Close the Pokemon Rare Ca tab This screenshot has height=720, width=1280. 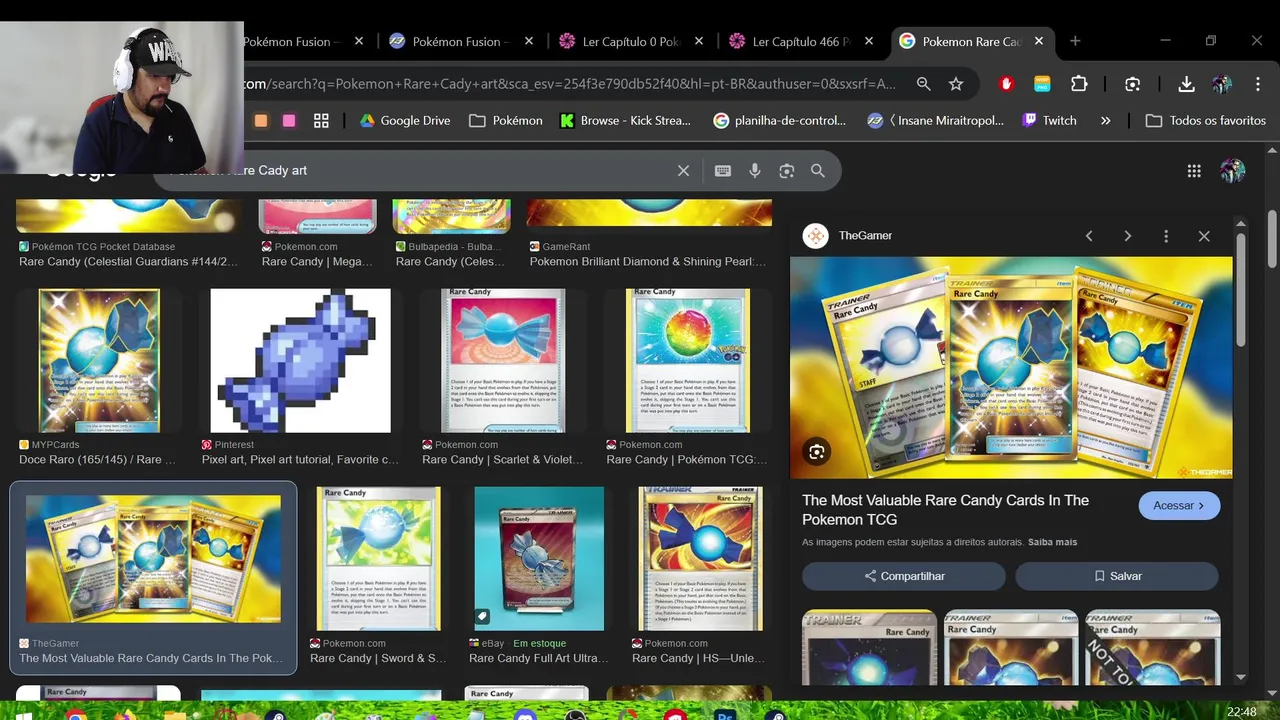pyautogui.click(x=1039, y=41)
